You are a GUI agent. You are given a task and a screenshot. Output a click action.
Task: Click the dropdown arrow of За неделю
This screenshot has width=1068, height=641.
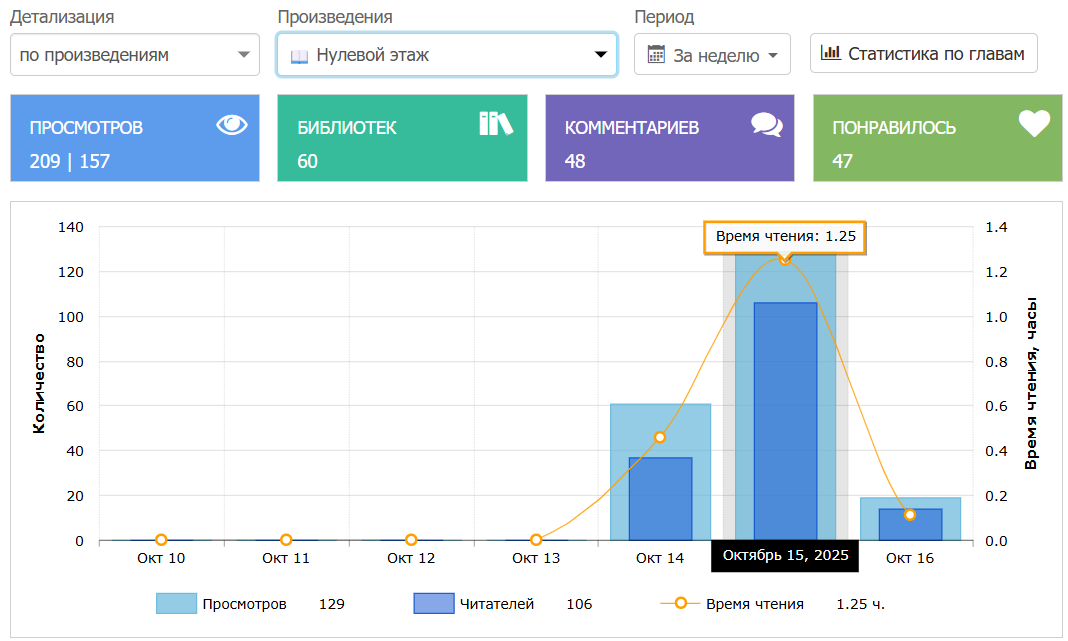click(773, 56)
